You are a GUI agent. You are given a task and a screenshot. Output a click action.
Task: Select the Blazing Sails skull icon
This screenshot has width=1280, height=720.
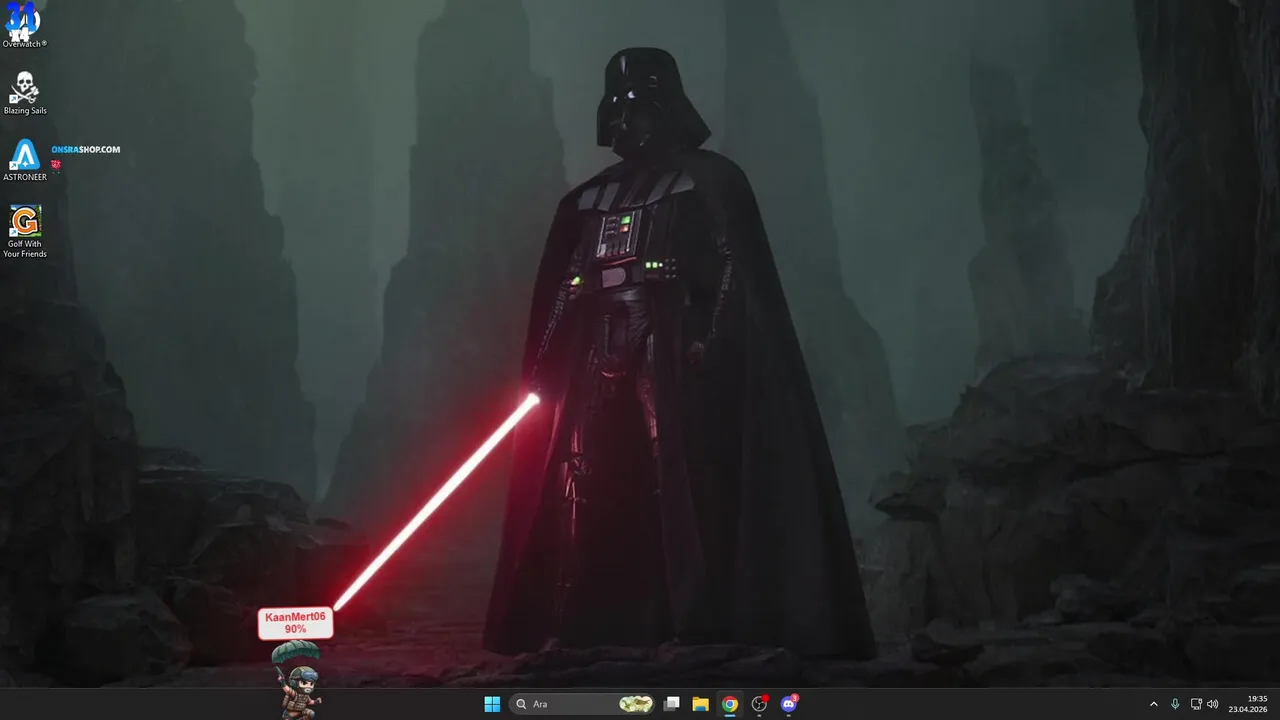pos(24,88)
